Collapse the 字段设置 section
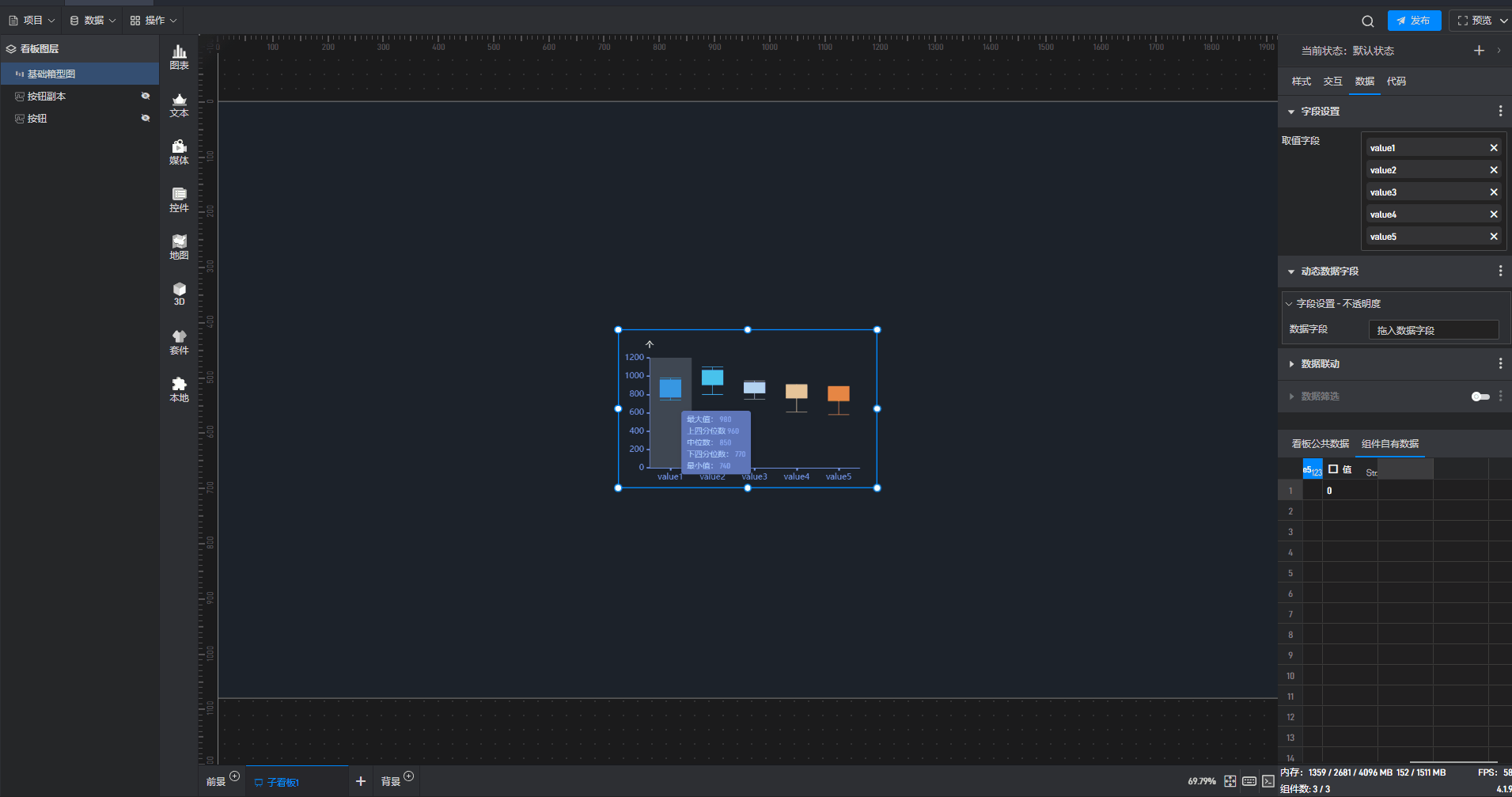The height and width of the screenshot is (797, 1512). click(x=1291, y=112)
